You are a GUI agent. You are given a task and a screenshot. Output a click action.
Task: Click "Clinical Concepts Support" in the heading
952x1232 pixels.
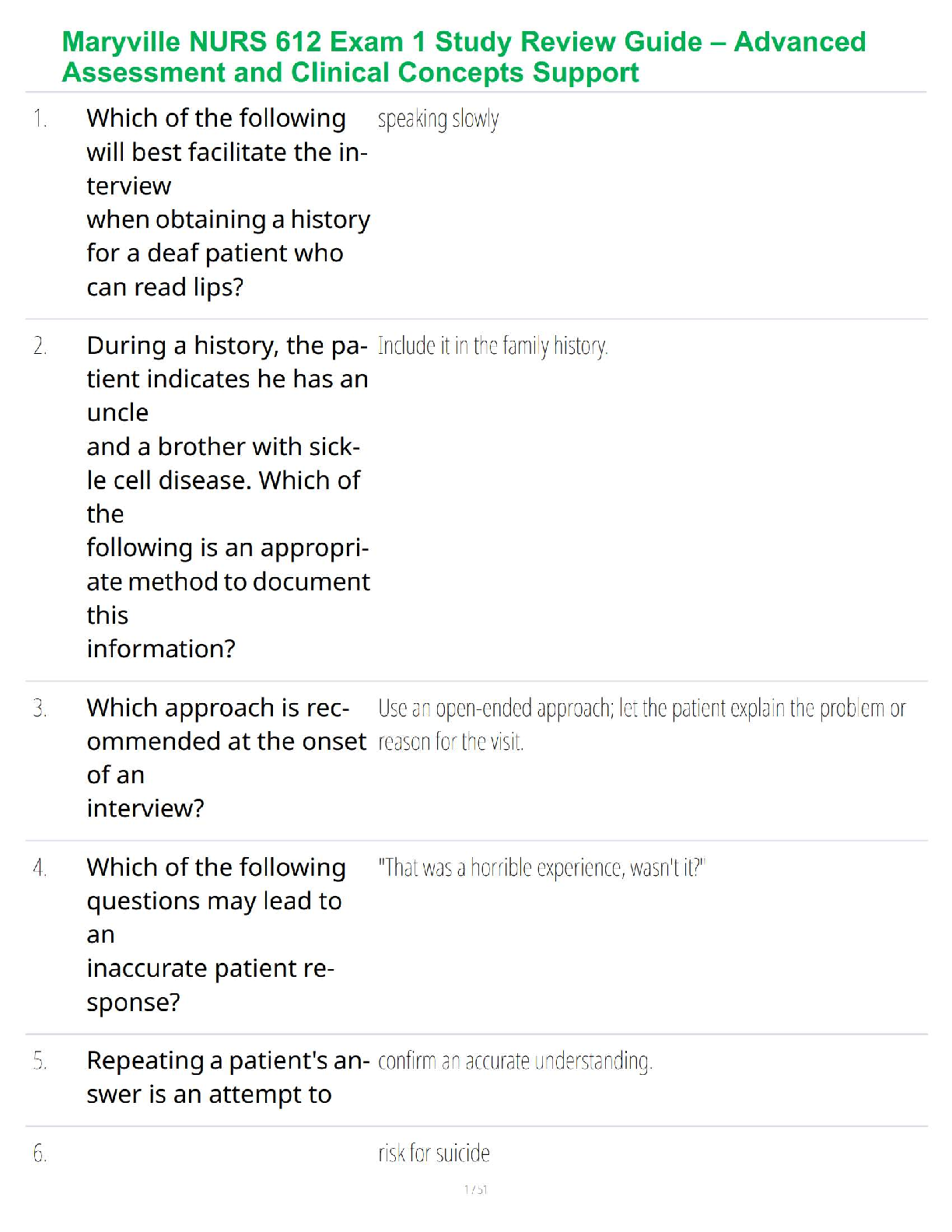464,72
